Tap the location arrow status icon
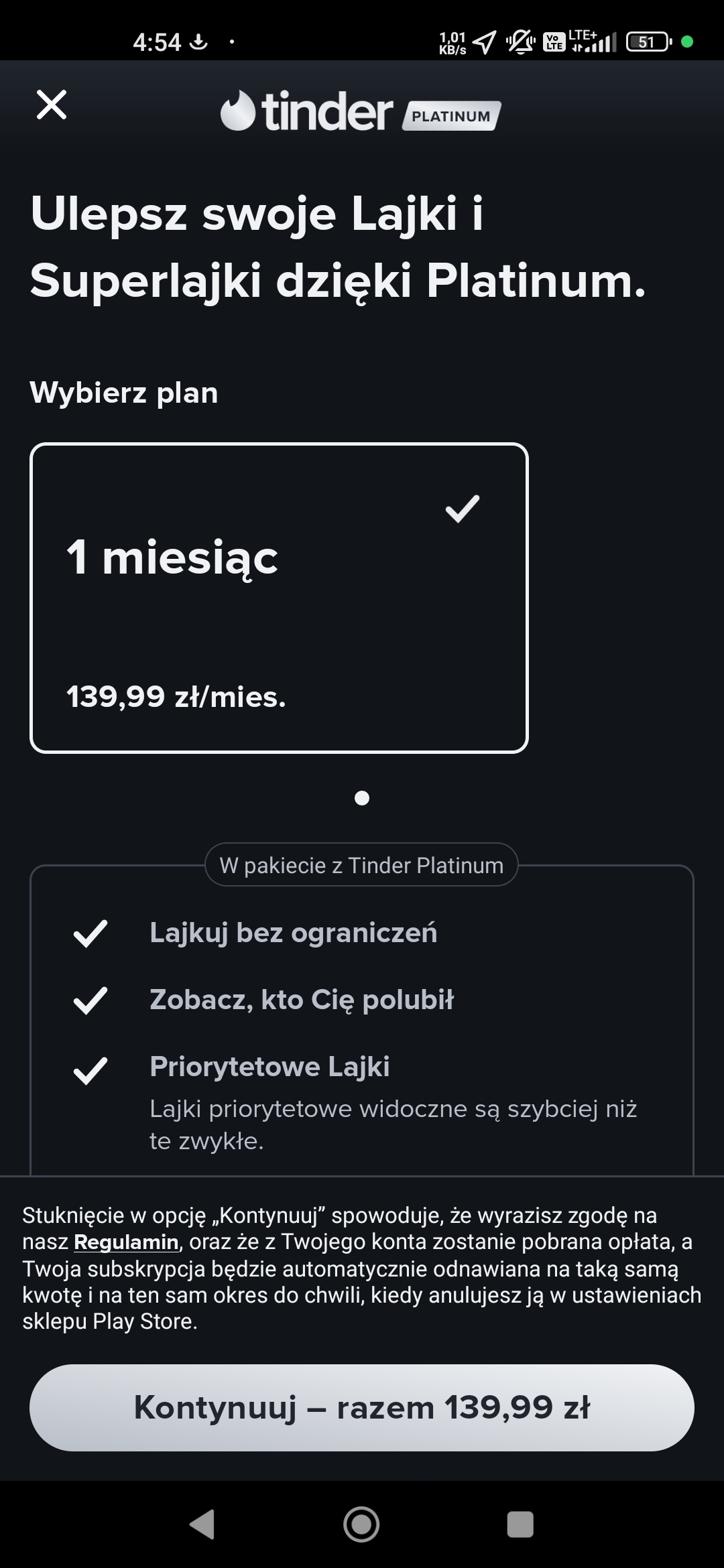The height and width of the screenshot is (1568, 724). pos(484,42)
